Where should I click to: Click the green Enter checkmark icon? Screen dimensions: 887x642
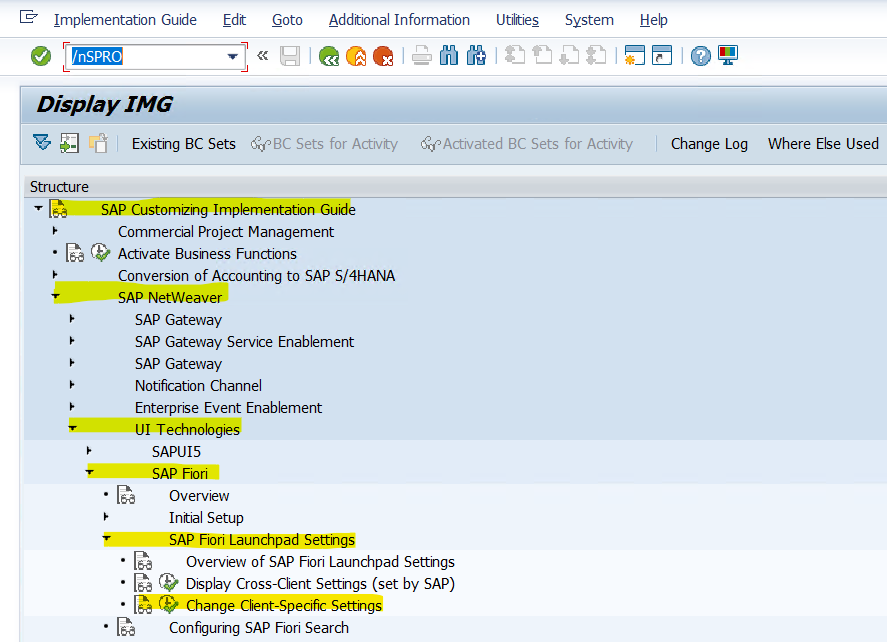pos(41,56)
